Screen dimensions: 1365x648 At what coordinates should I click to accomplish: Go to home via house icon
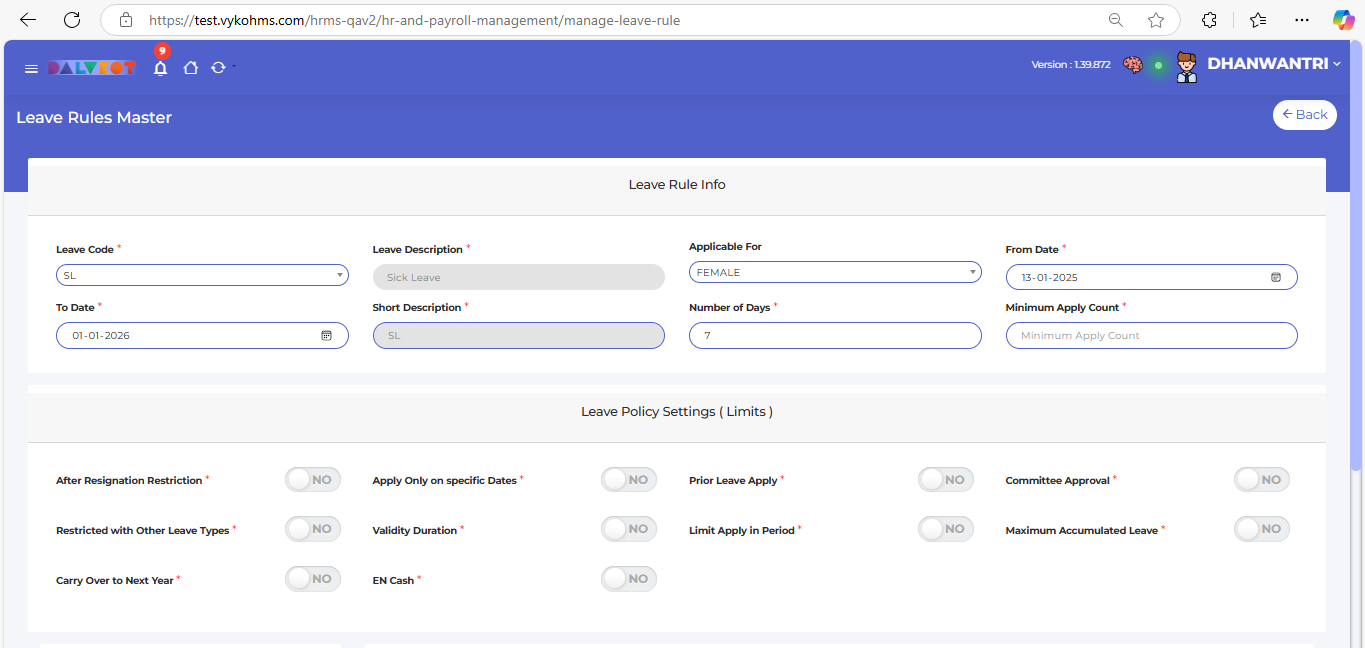tap(190, 68)
